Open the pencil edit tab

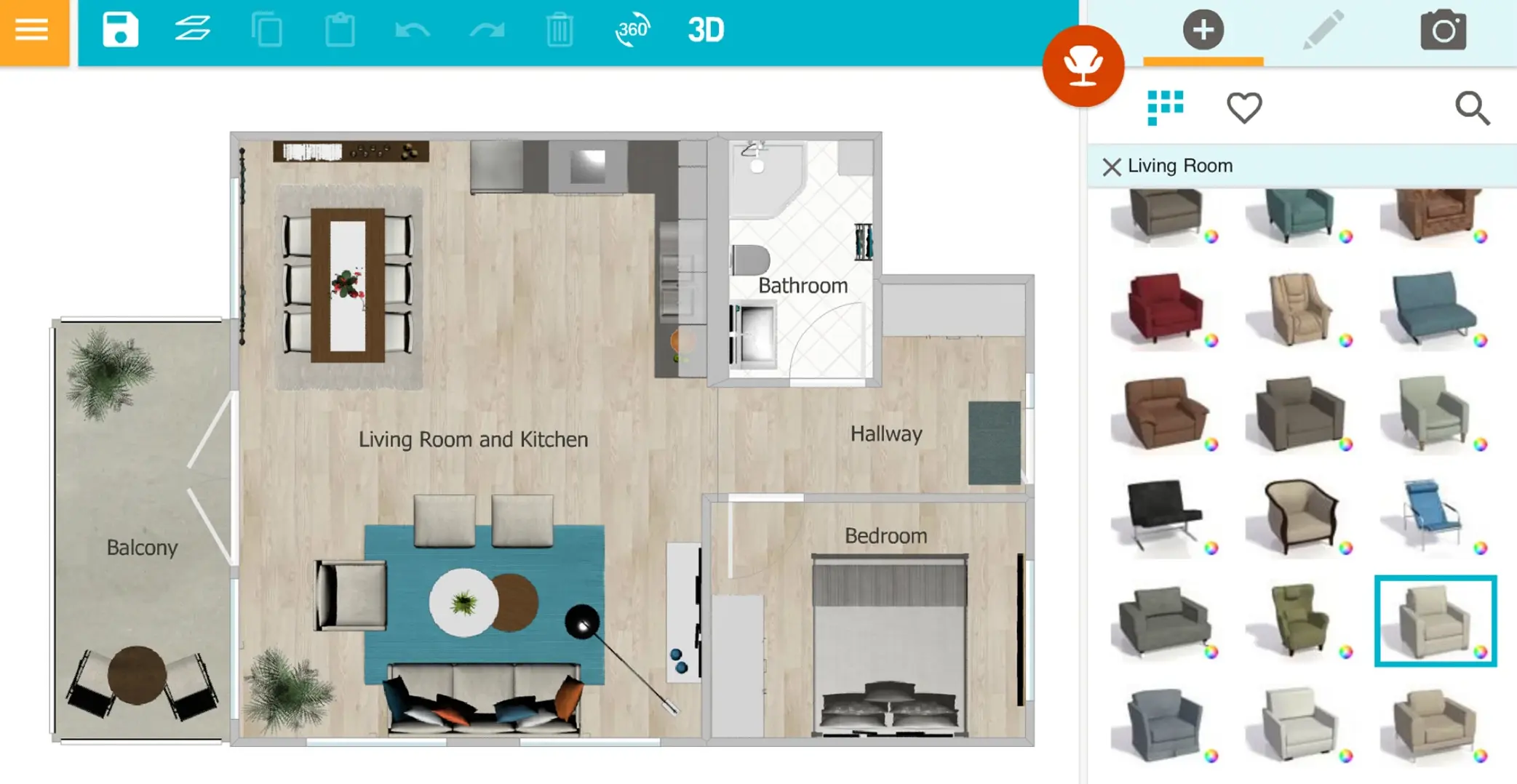tap(1323, 30)
